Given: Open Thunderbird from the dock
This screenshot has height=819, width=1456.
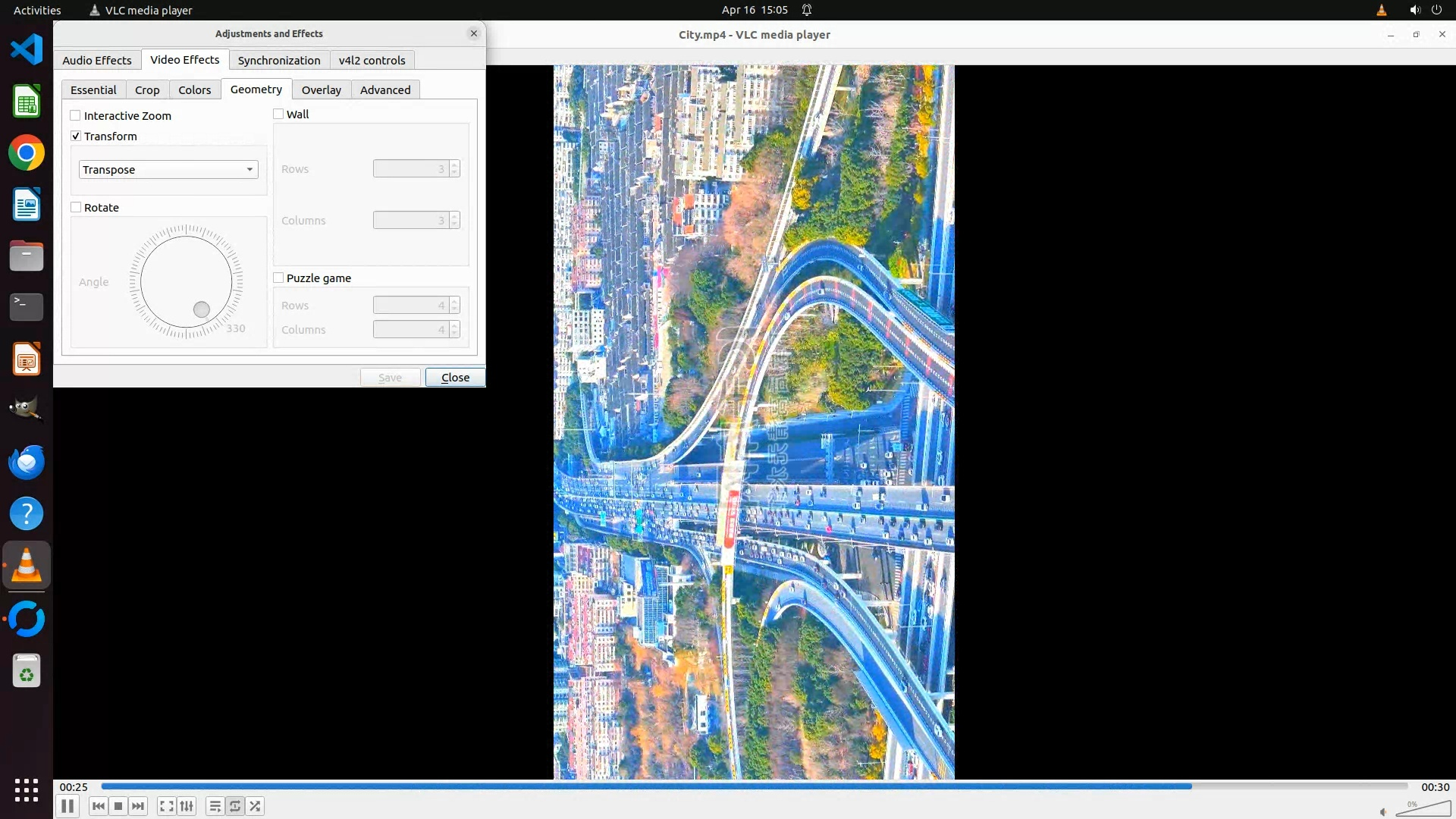Looking at the screenshot, I should tap(27, 462).
